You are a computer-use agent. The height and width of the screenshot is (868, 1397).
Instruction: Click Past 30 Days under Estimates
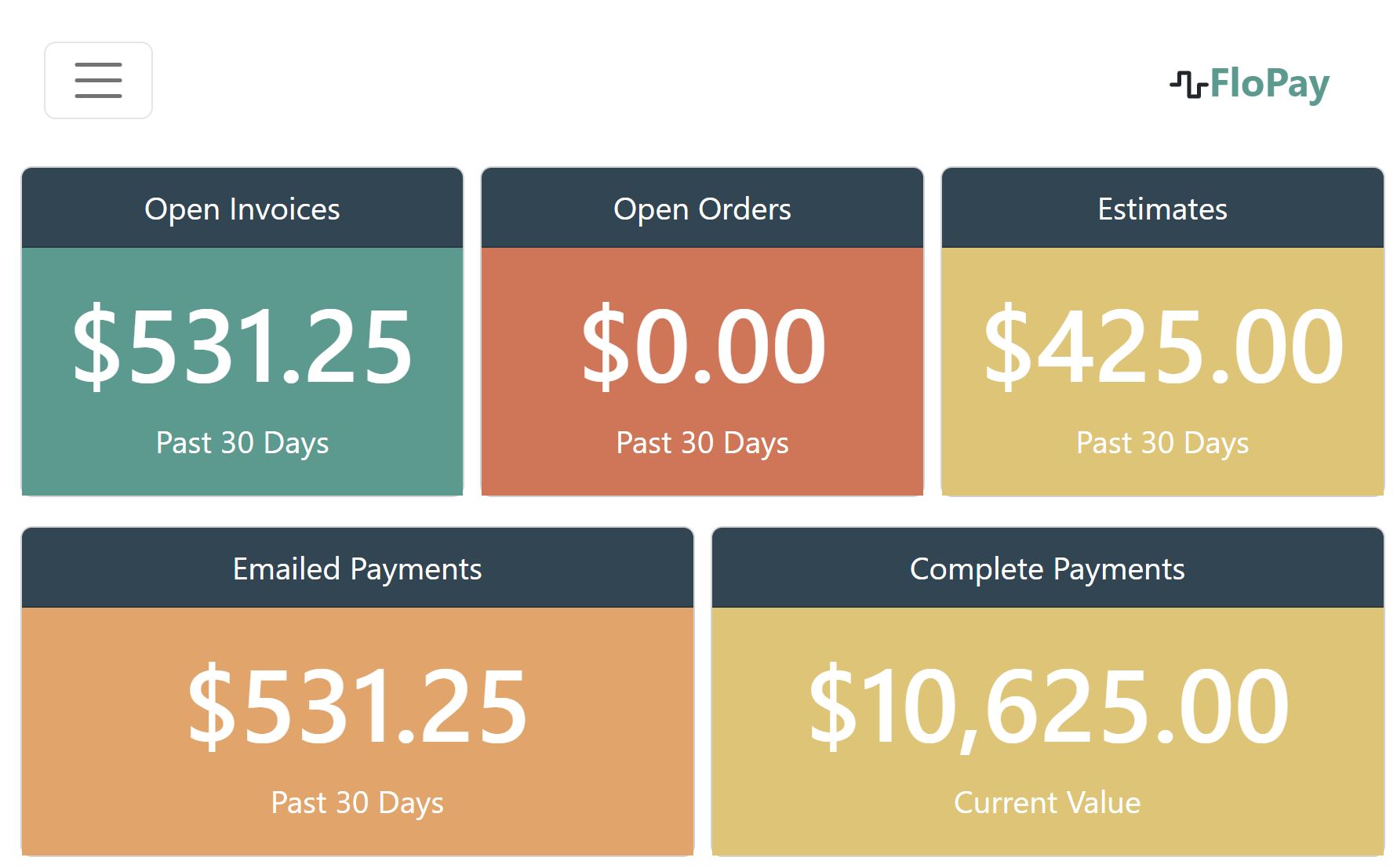coord(1162,443)
